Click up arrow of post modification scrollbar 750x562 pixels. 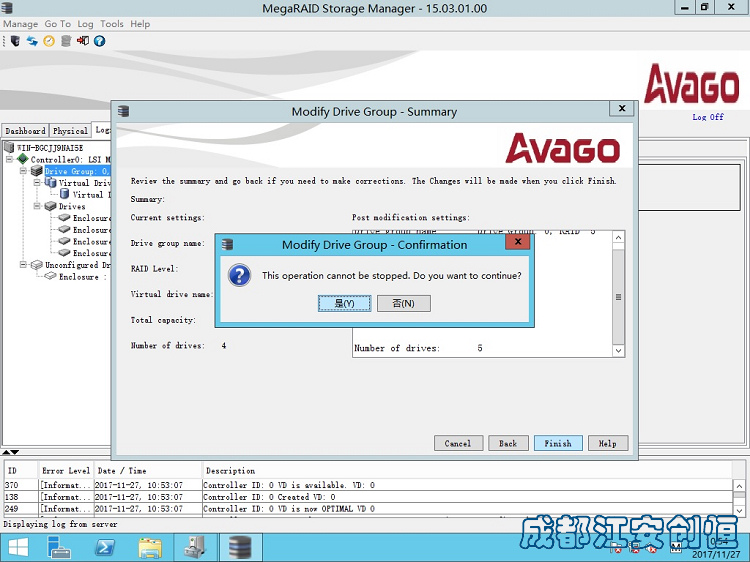pyautogui.click(x=618, y=238)
